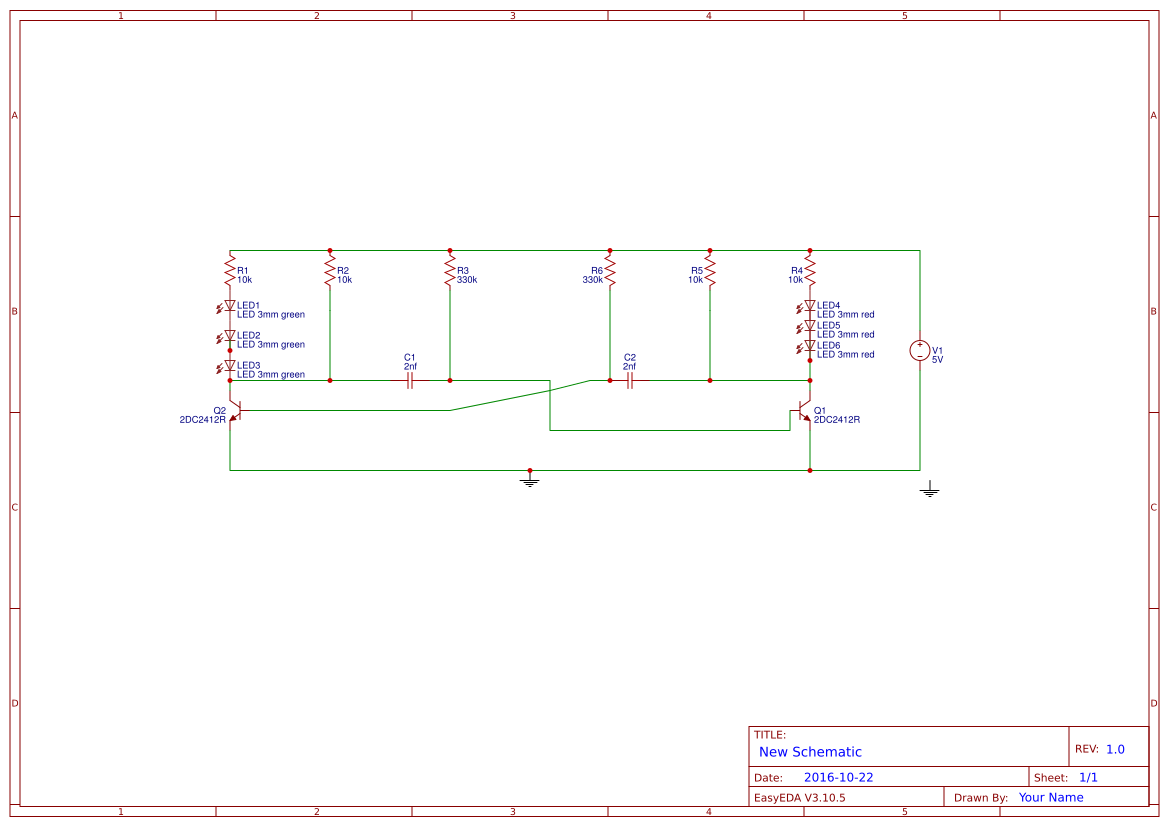Select LED3 green diode symbol
1169x827 pixels.
tap(226, 367)
